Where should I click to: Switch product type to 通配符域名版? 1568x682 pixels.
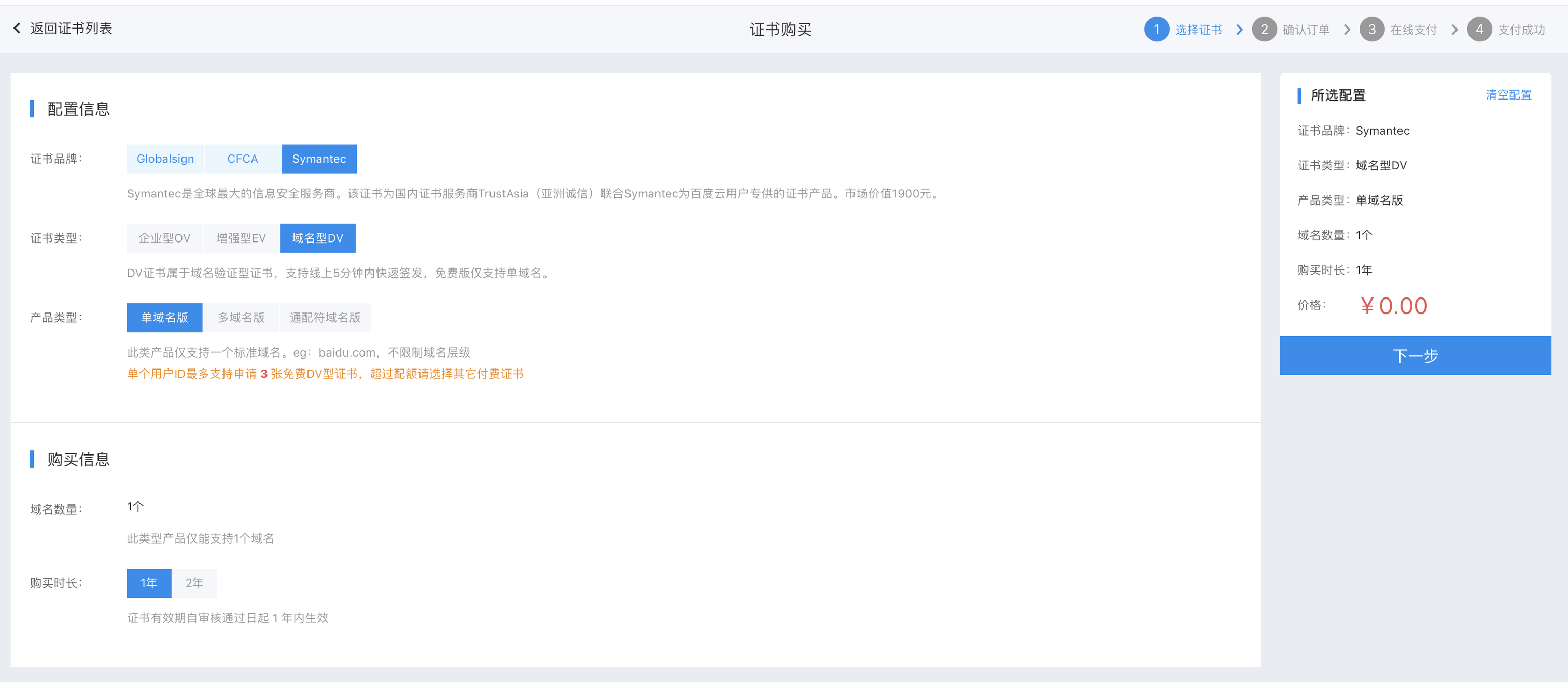[x=325, y=318]
